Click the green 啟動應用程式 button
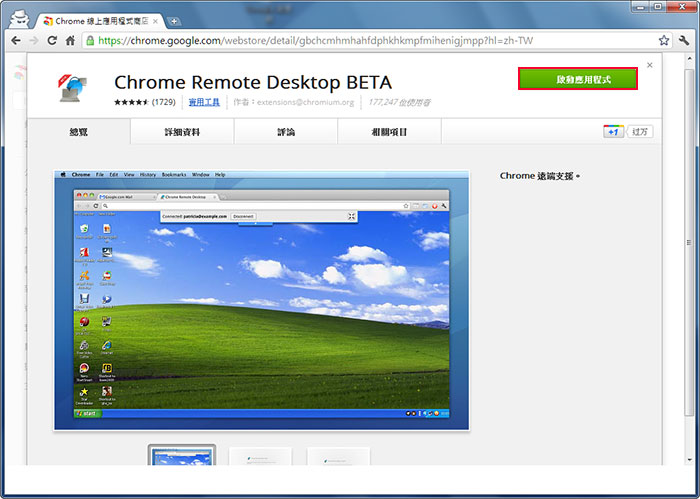 578,79
